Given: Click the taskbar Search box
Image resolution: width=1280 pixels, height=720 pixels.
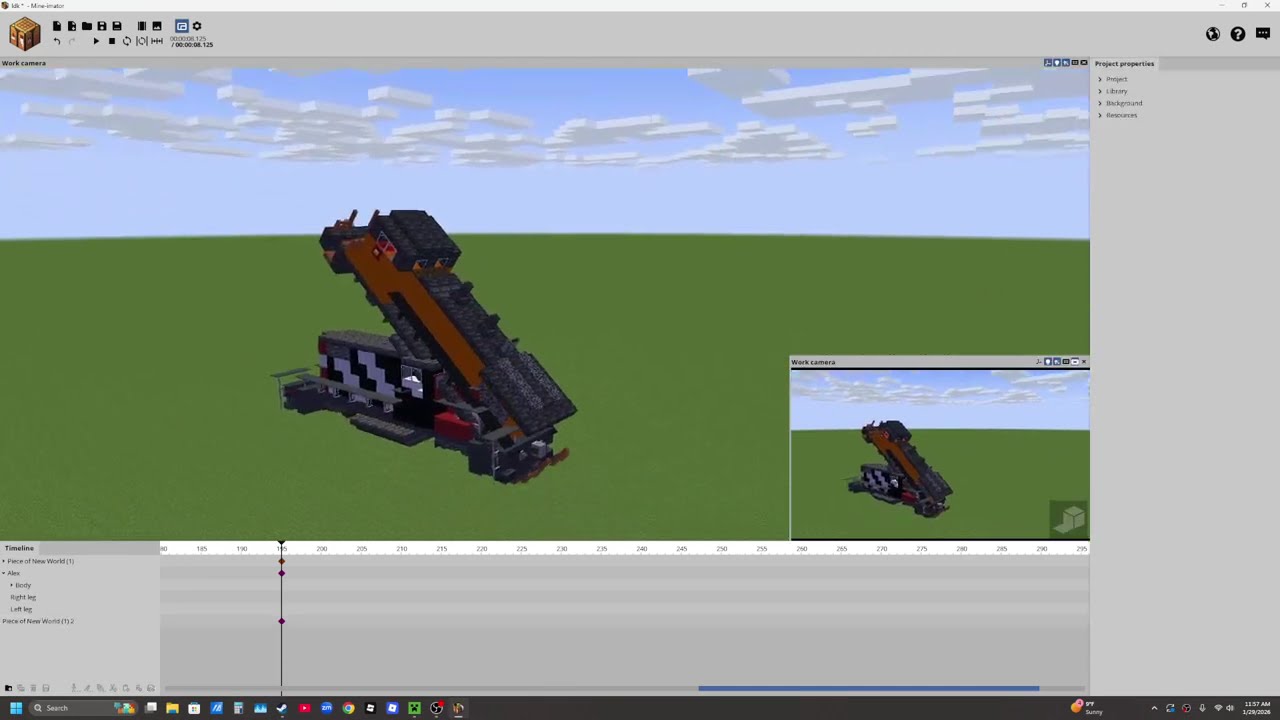Looking at the screenshot, I should tap(85, 708).
